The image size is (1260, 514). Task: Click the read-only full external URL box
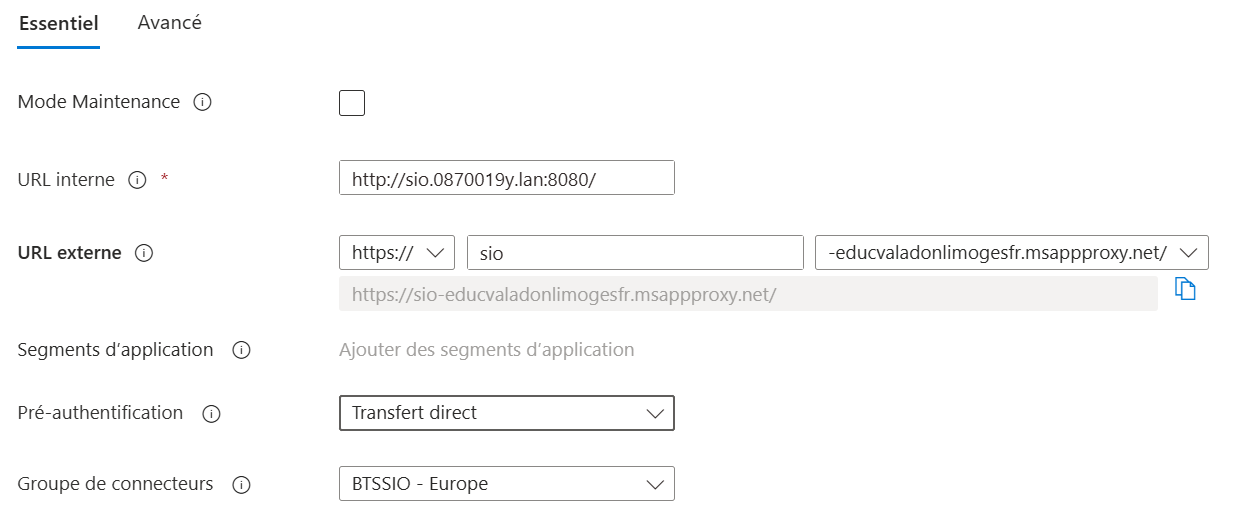coord(748,295)
